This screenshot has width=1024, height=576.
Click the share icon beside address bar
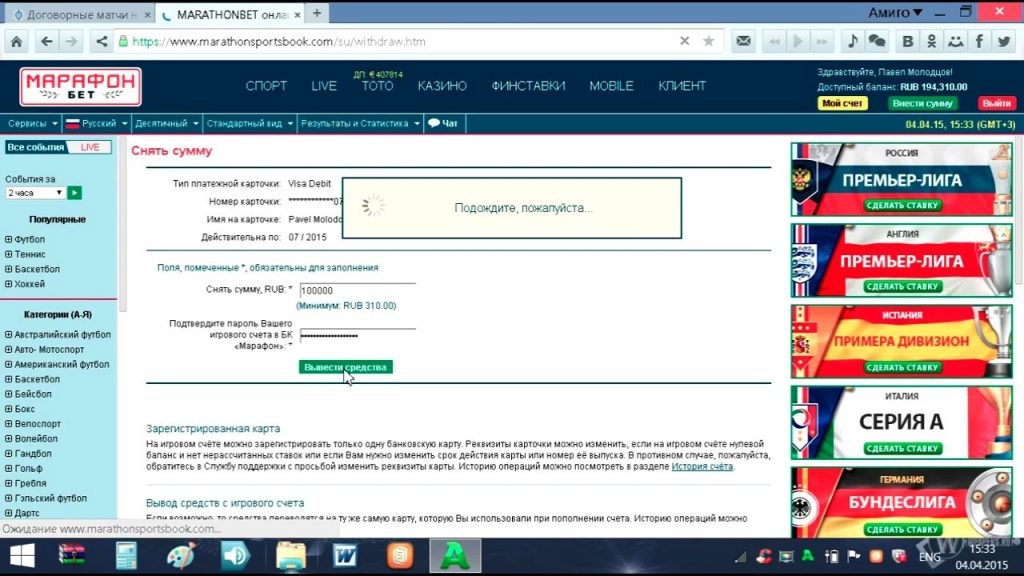click(101, 42)
